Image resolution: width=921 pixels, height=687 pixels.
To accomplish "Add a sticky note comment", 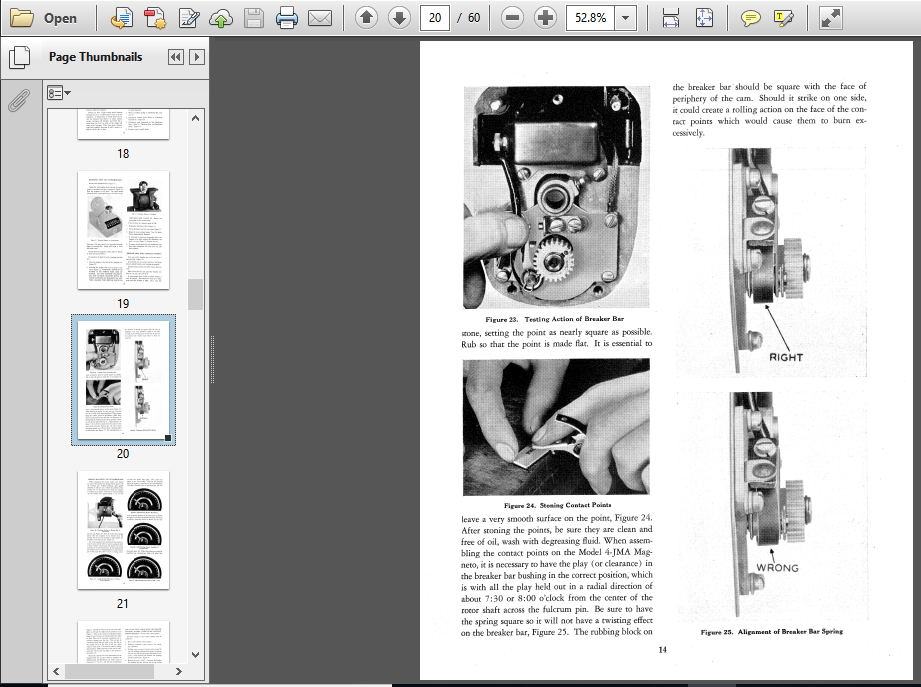I will 750,18.
